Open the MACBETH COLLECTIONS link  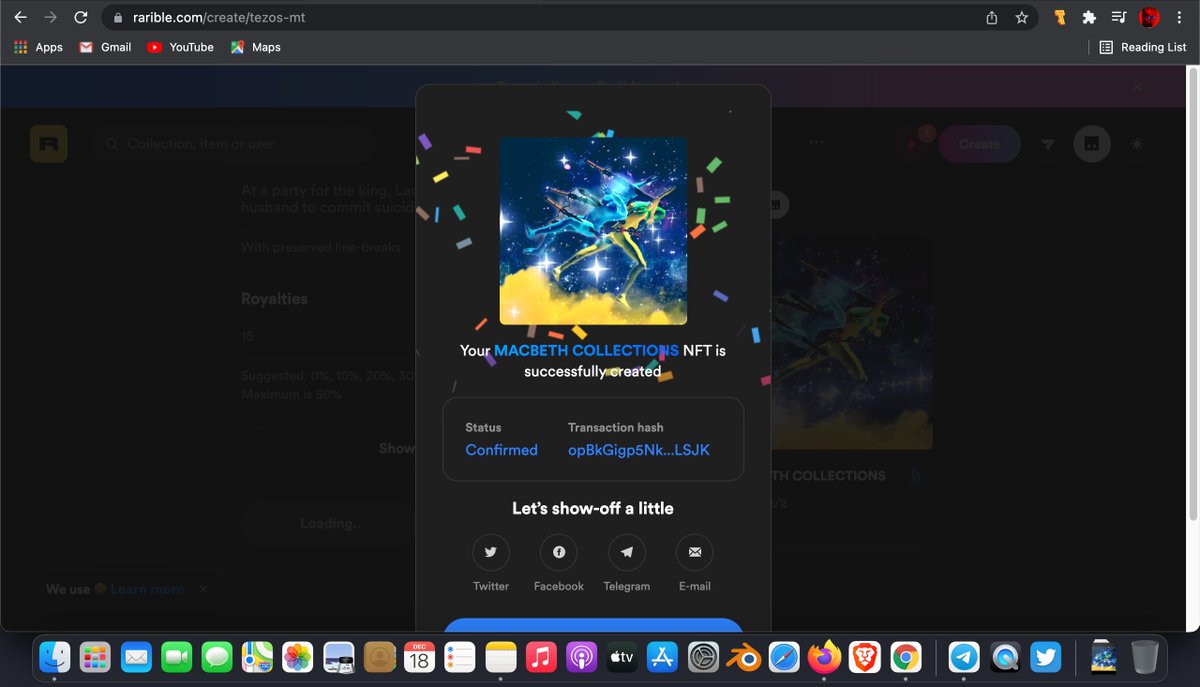point(586,351)
